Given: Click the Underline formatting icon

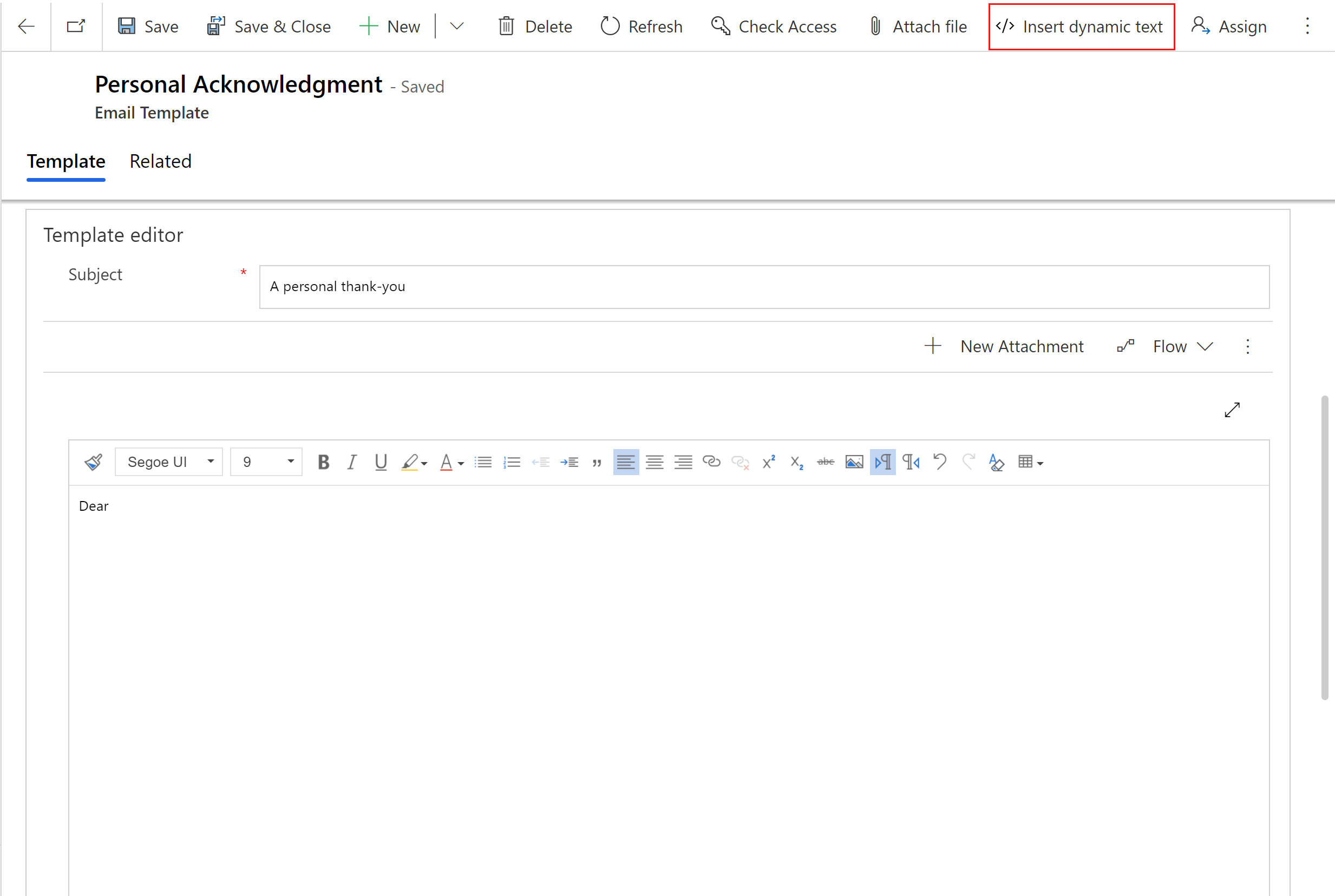Looking at the screenshot, I should pyautogui.click(x=380, y=461).
